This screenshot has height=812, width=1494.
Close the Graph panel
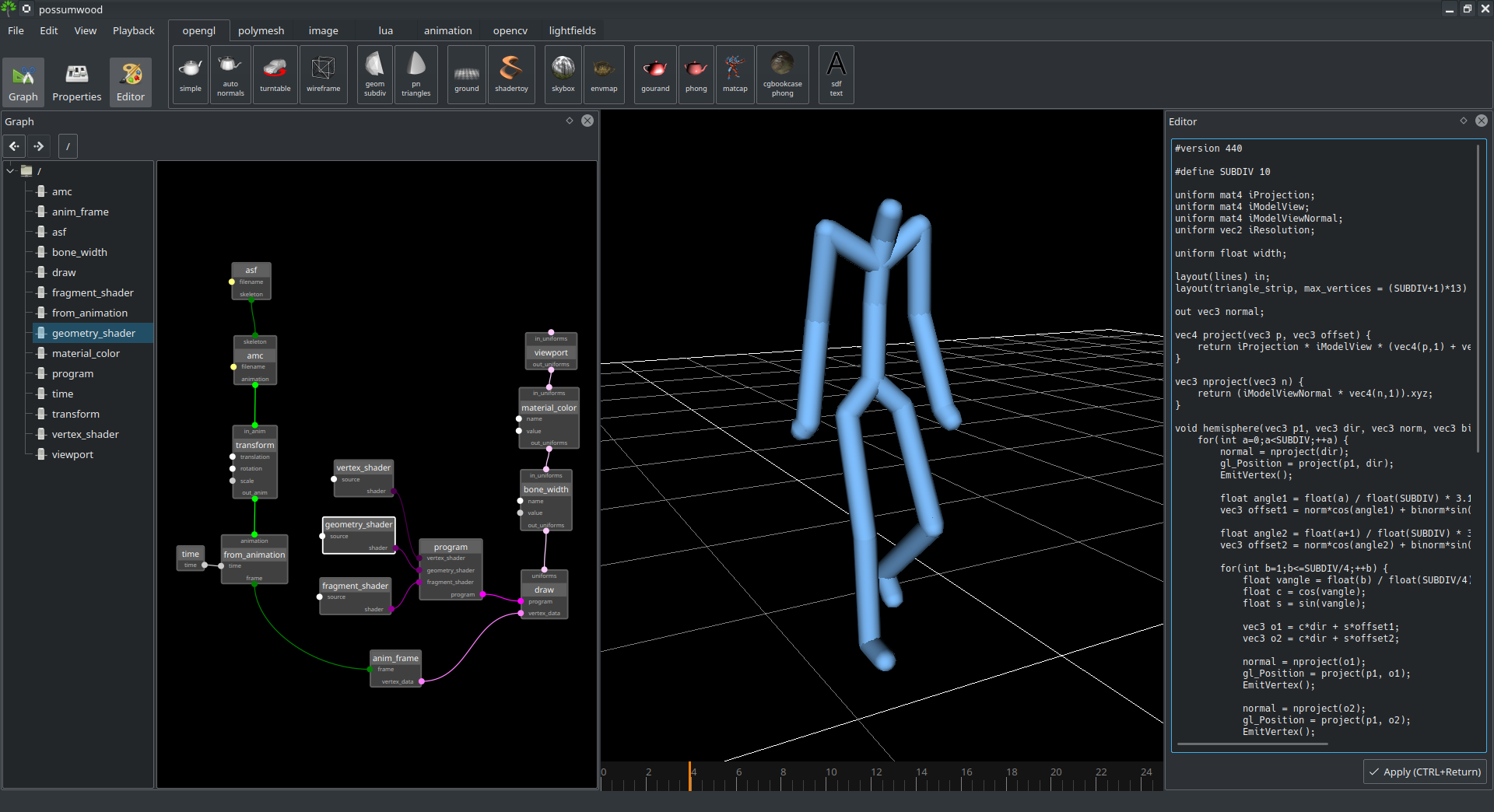coord(587,121)
